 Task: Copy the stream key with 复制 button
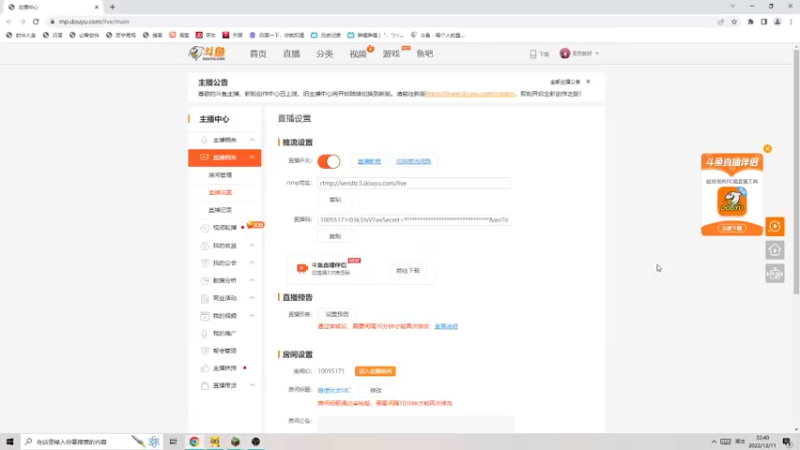(x=335, y=236)
